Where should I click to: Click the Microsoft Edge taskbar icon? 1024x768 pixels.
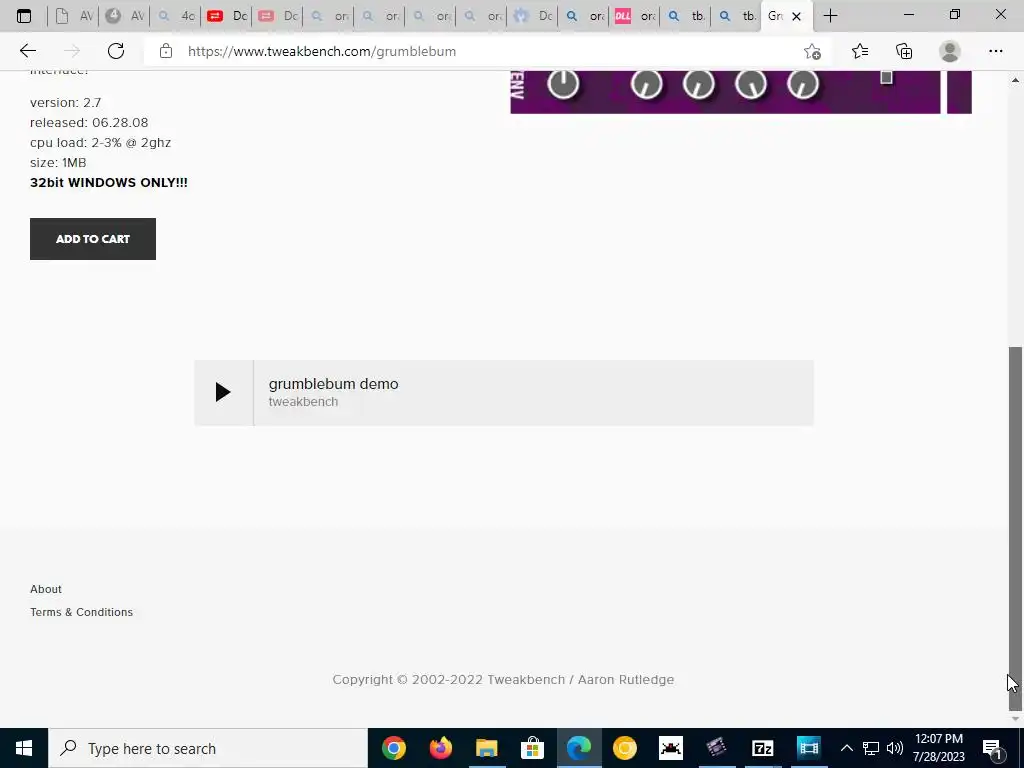point(579,748)
